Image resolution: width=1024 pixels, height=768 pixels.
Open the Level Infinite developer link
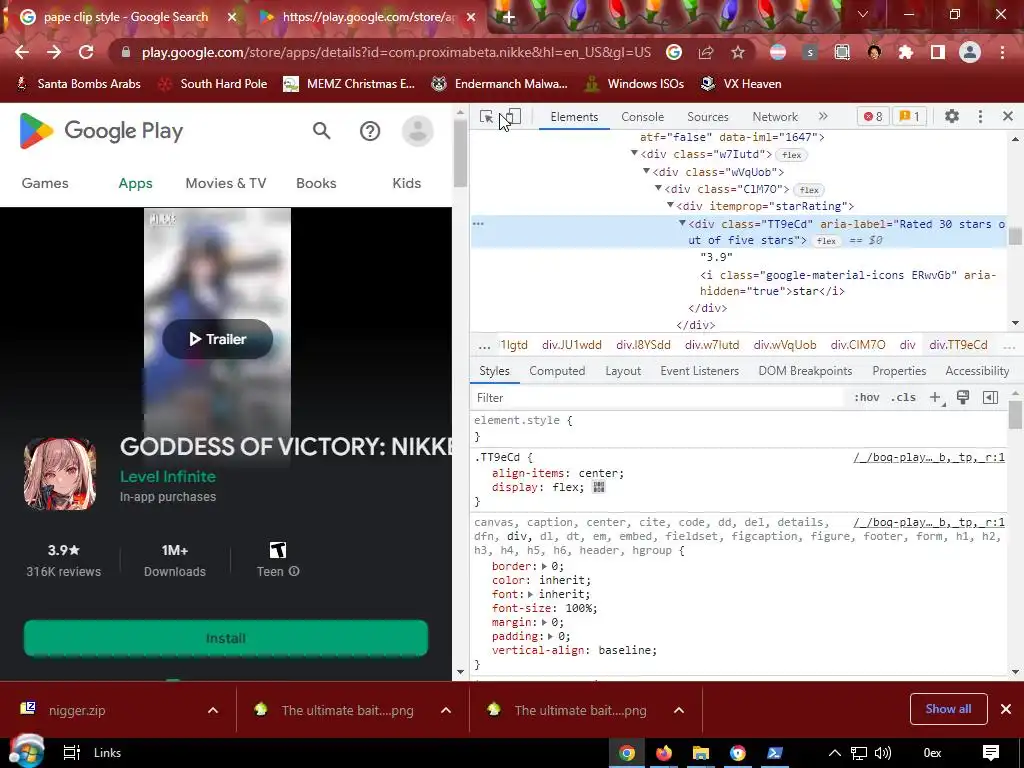pyautogui.click(x=168, y=477)
